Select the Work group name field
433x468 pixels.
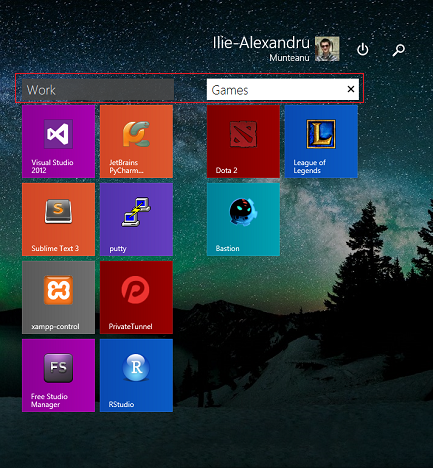tap(98, 89)
